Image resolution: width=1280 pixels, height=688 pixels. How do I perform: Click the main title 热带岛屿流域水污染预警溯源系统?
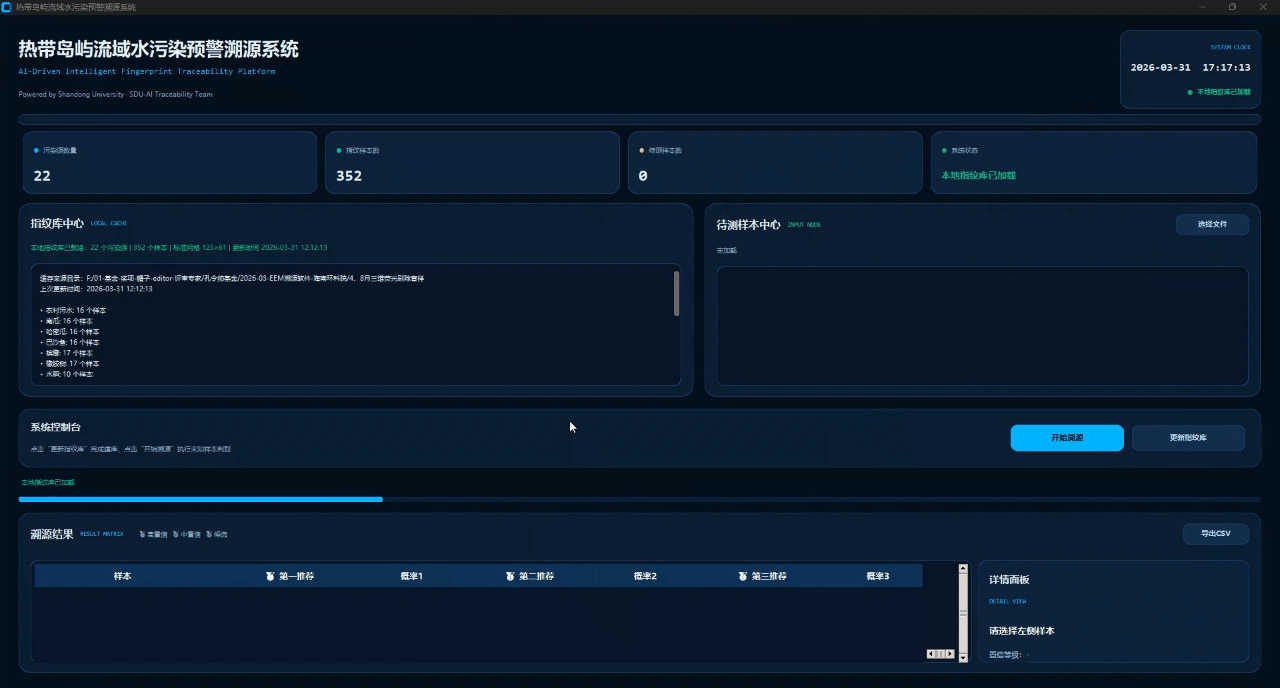click(158, 49)
